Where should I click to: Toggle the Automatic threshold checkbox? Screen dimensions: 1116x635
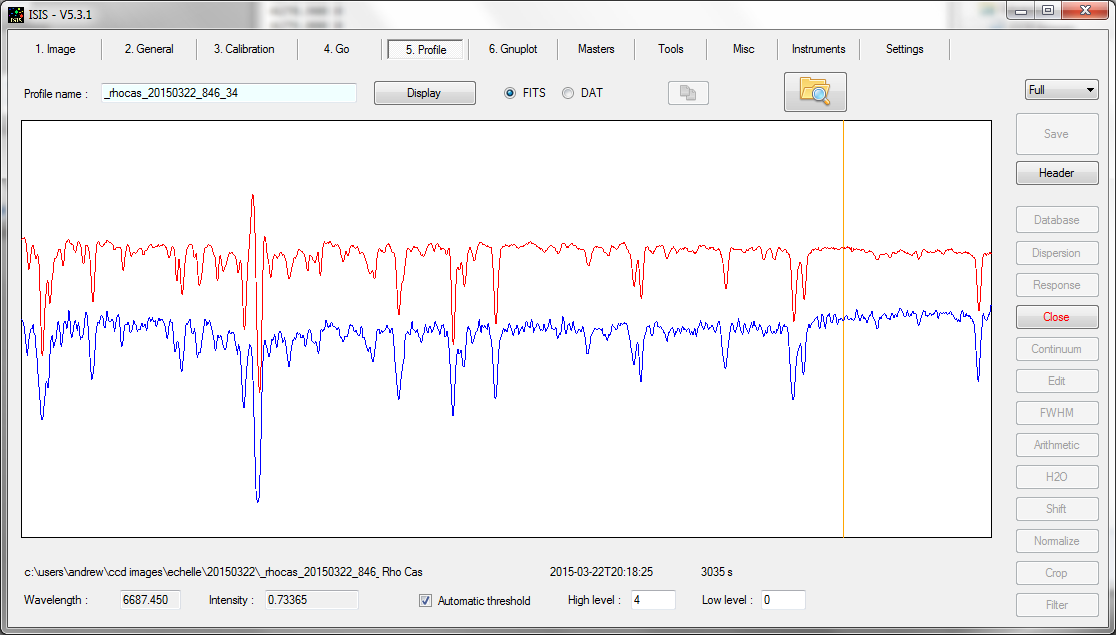click(426, 601)
